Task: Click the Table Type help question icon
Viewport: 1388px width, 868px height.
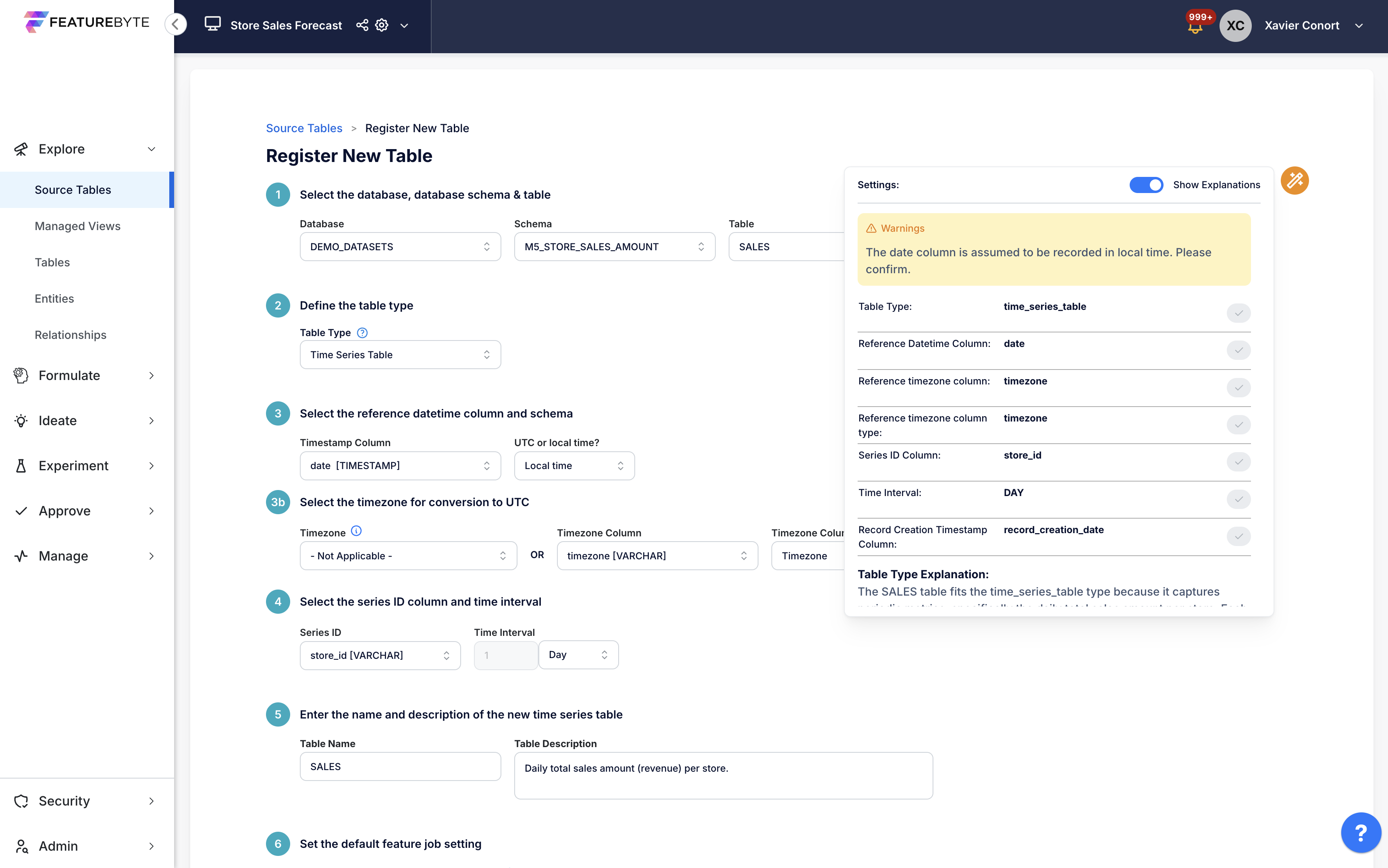Action: coord(362,332)
